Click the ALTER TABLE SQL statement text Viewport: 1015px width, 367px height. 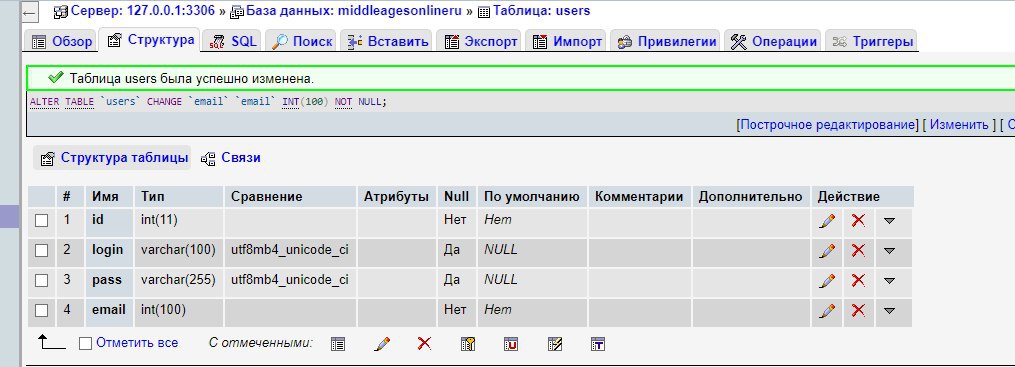(208, 102)
